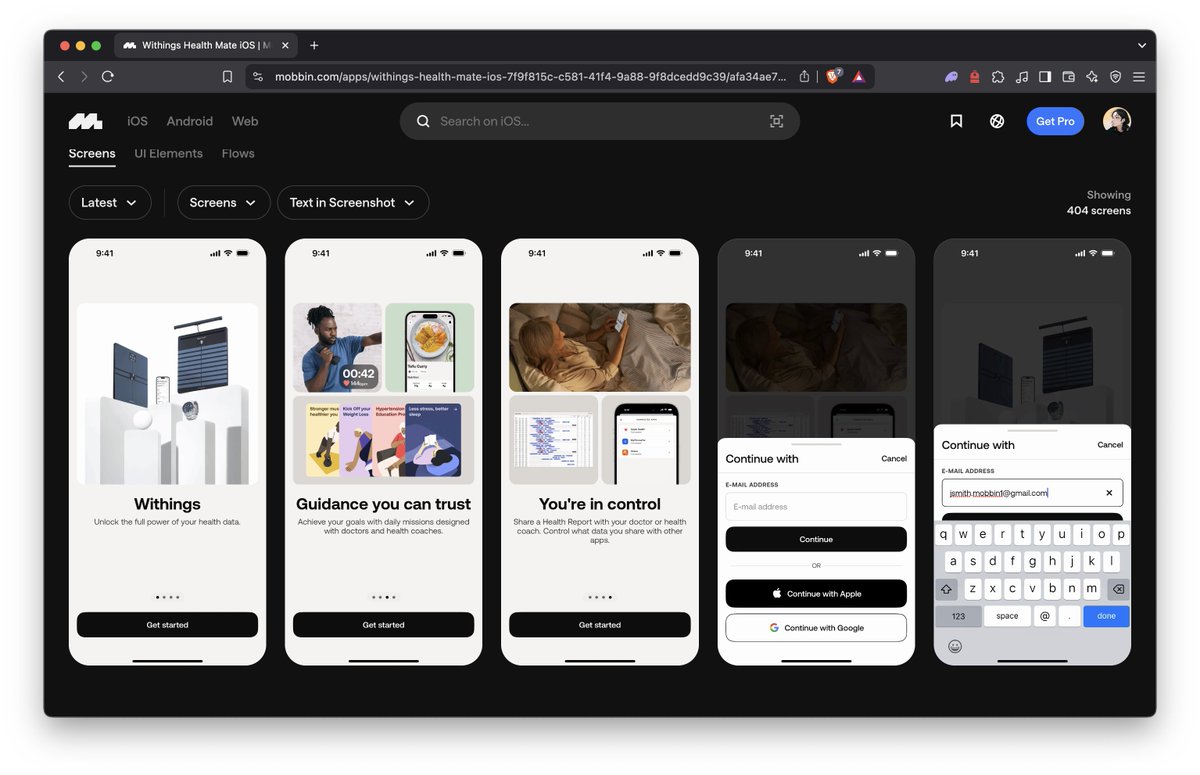The image size is (1200, 775).
Task: Click Continue with Google
Action: coord(816,628)
